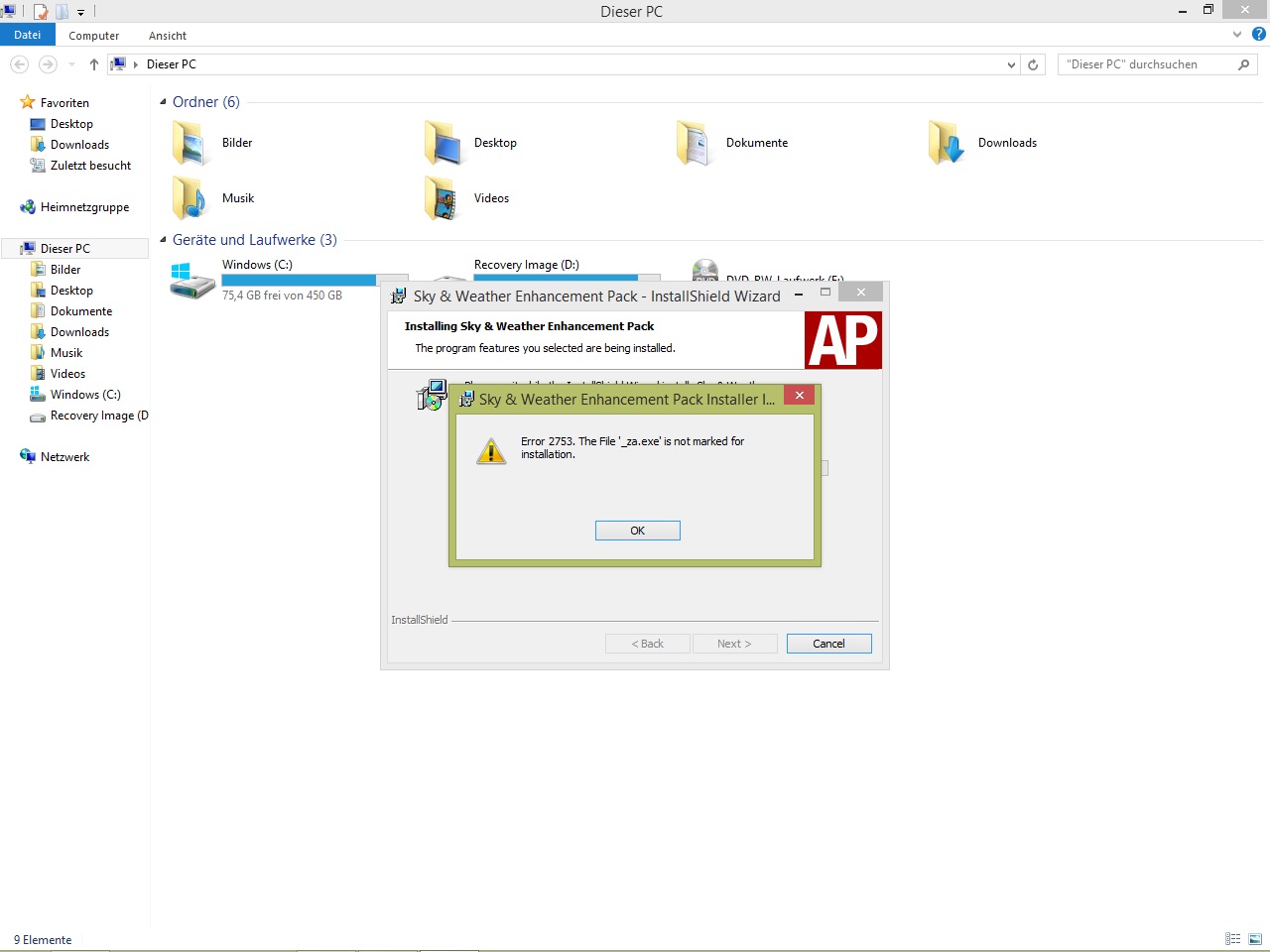
Task: Click the up arrow navigation icon
Action: click(x=94, y=64)
